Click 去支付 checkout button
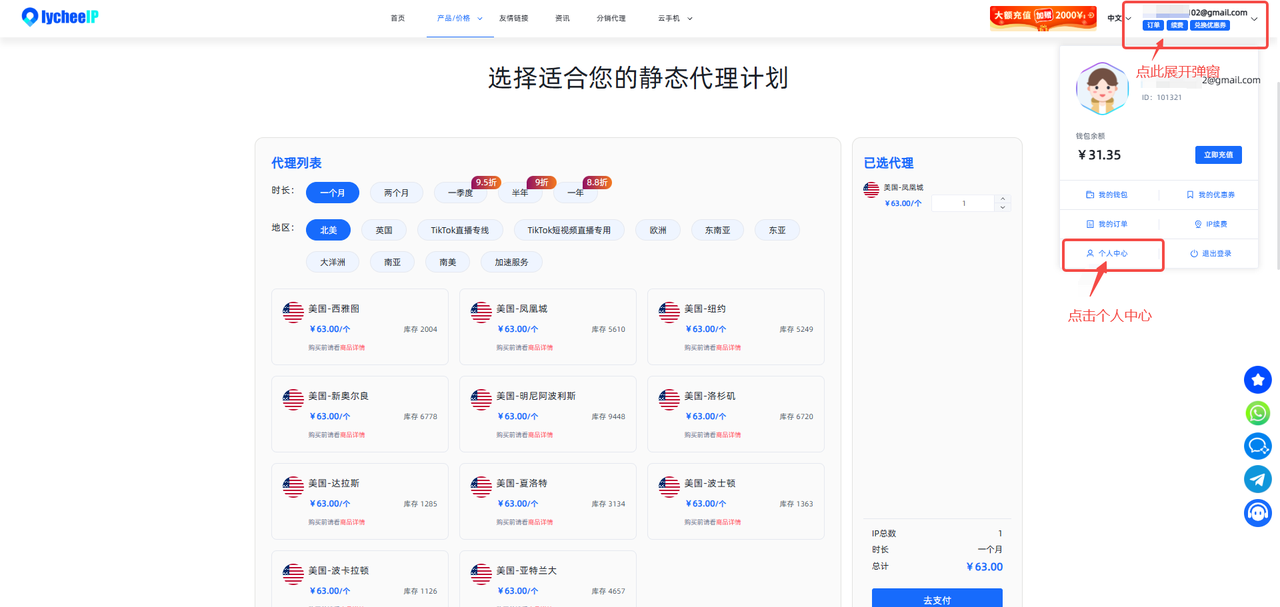The height and width of the screenshot is (607, 1280). [x=937, y=598]
